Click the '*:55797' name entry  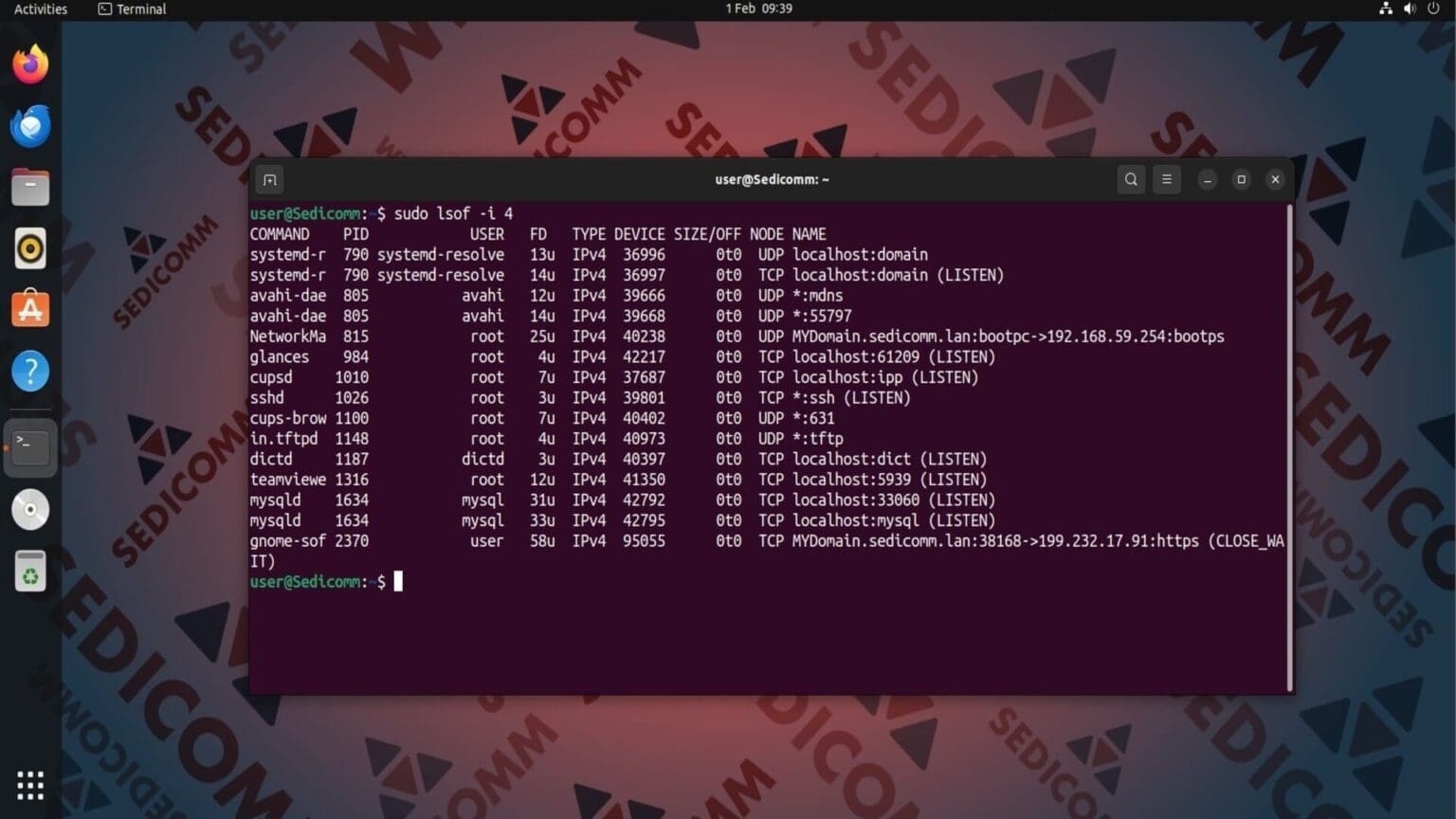point(822,317)
